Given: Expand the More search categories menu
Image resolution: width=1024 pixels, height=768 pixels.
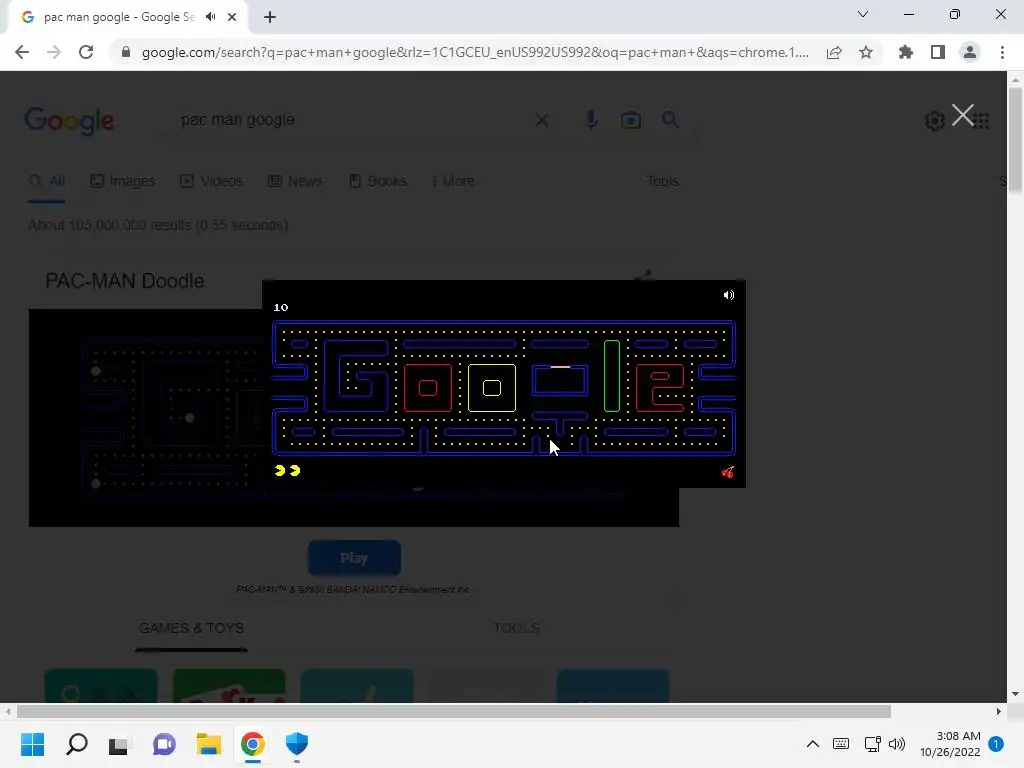Looking at the screenshot, I should pyautogui.click(x=453, y=181).
